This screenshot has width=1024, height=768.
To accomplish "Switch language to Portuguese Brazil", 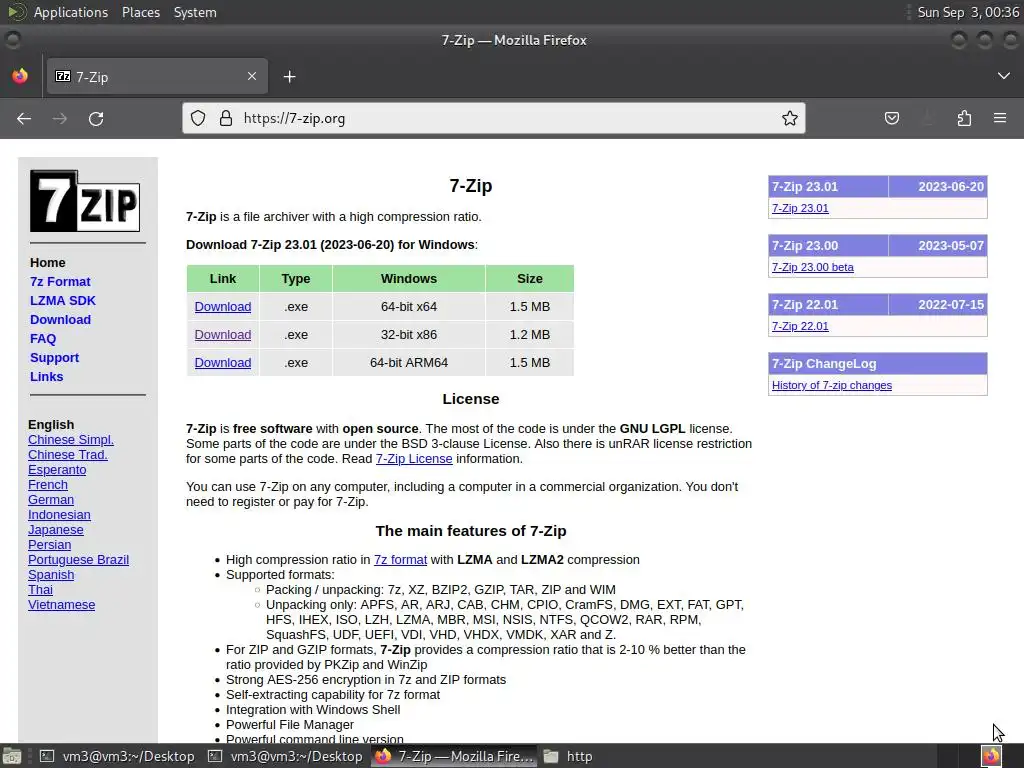I will (x=78, y=560).
